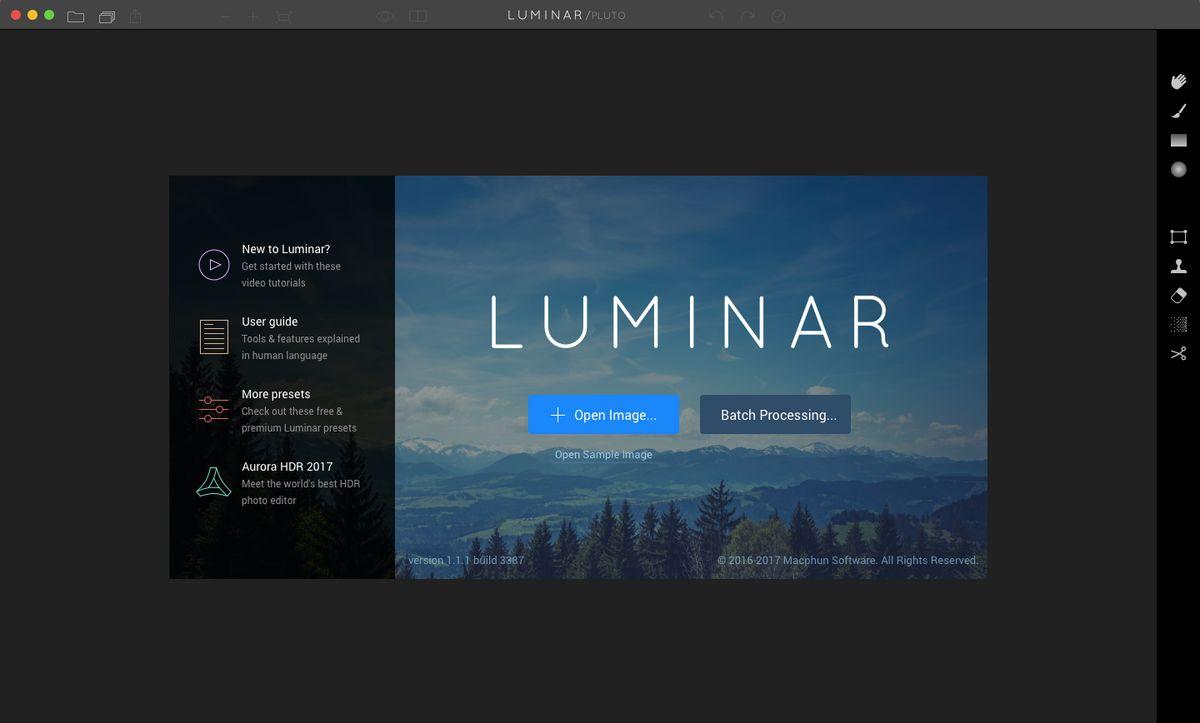Click the version 1.1.1 build 3387 text

tap(466, 561)
